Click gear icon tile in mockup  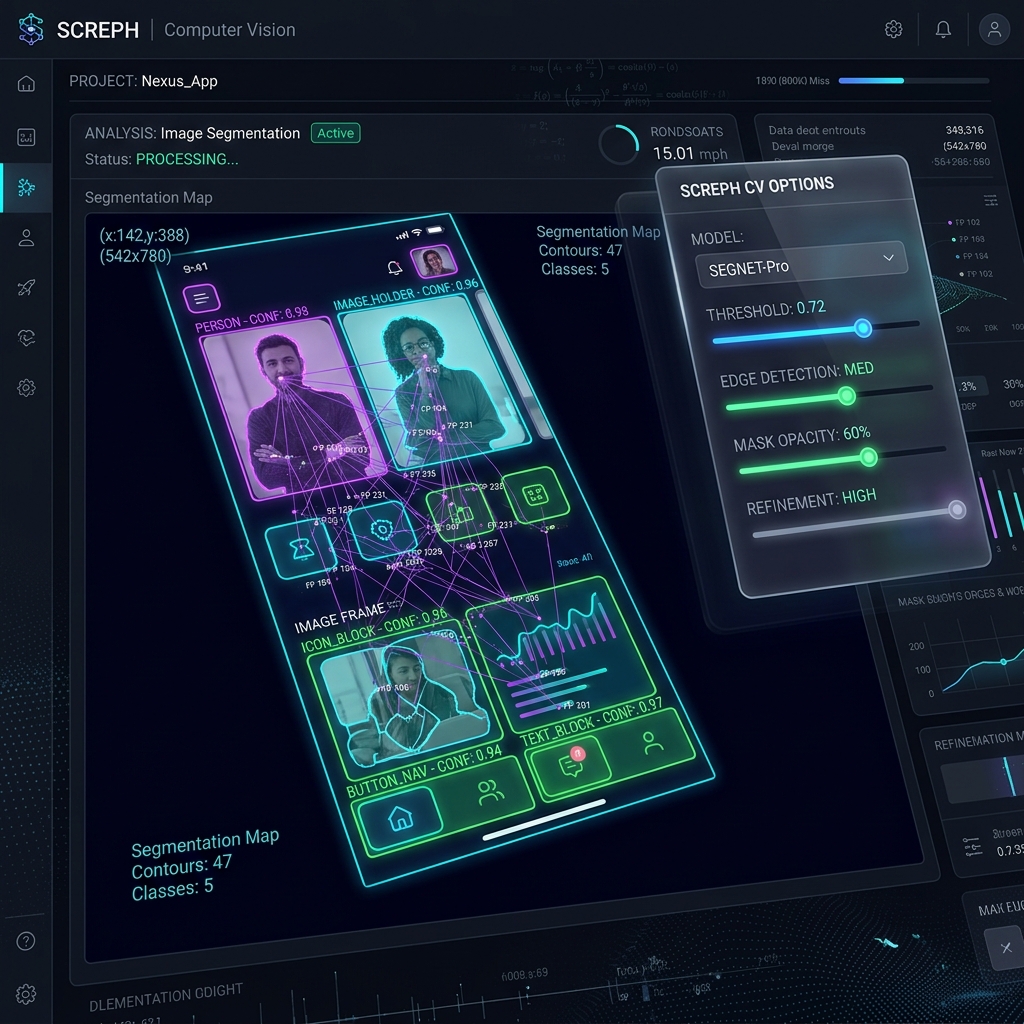[381, 530]
